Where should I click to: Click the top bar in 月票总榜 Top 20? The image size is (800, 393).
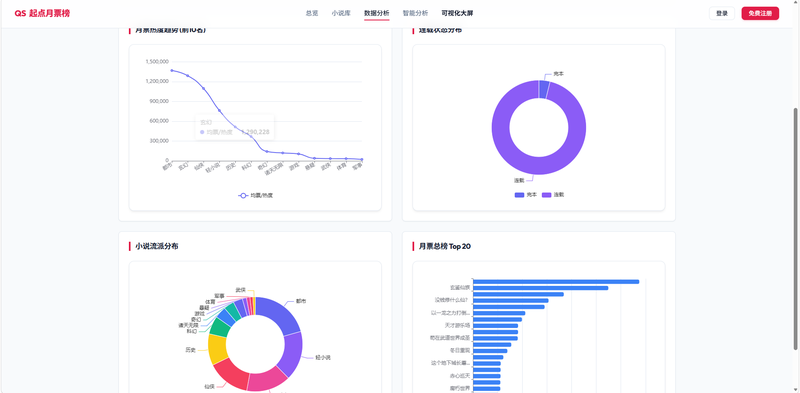(556, 282)
